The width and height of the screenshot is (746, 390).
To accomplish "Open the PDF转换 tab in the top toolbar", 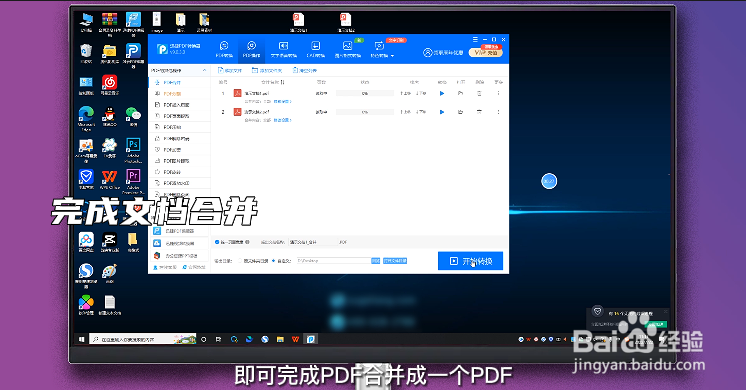I will coord(224,49).
